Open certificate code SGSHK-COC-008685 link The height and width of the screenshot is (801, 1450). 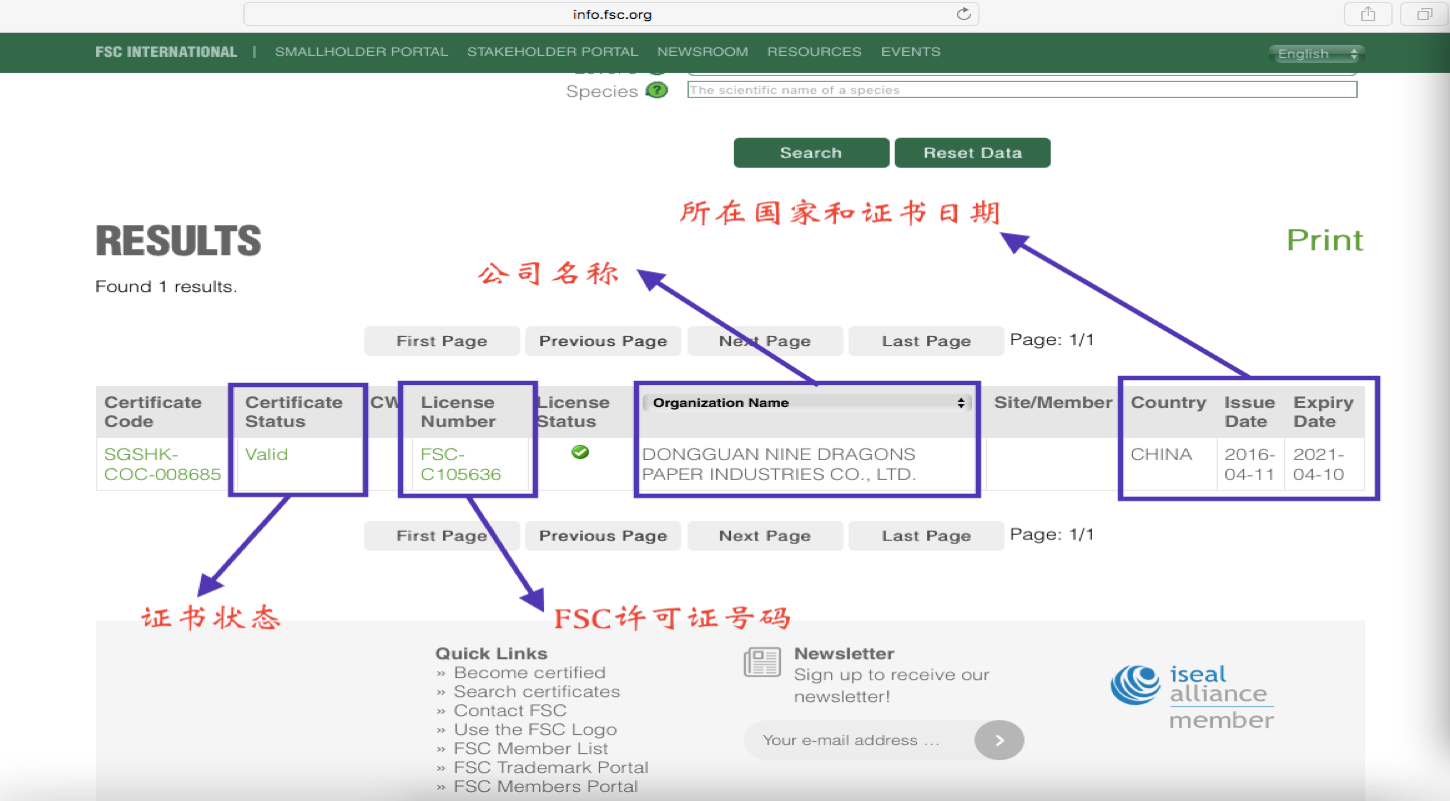coord(163,464)
